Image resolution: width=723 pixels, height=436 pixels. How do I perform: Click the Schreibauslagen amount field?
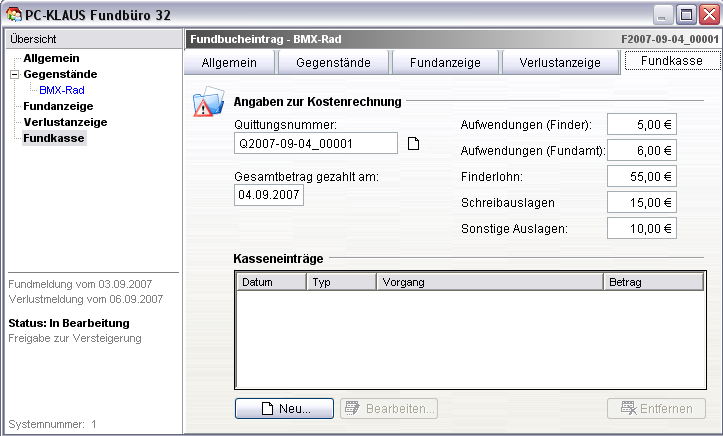[x=642, y=202]
